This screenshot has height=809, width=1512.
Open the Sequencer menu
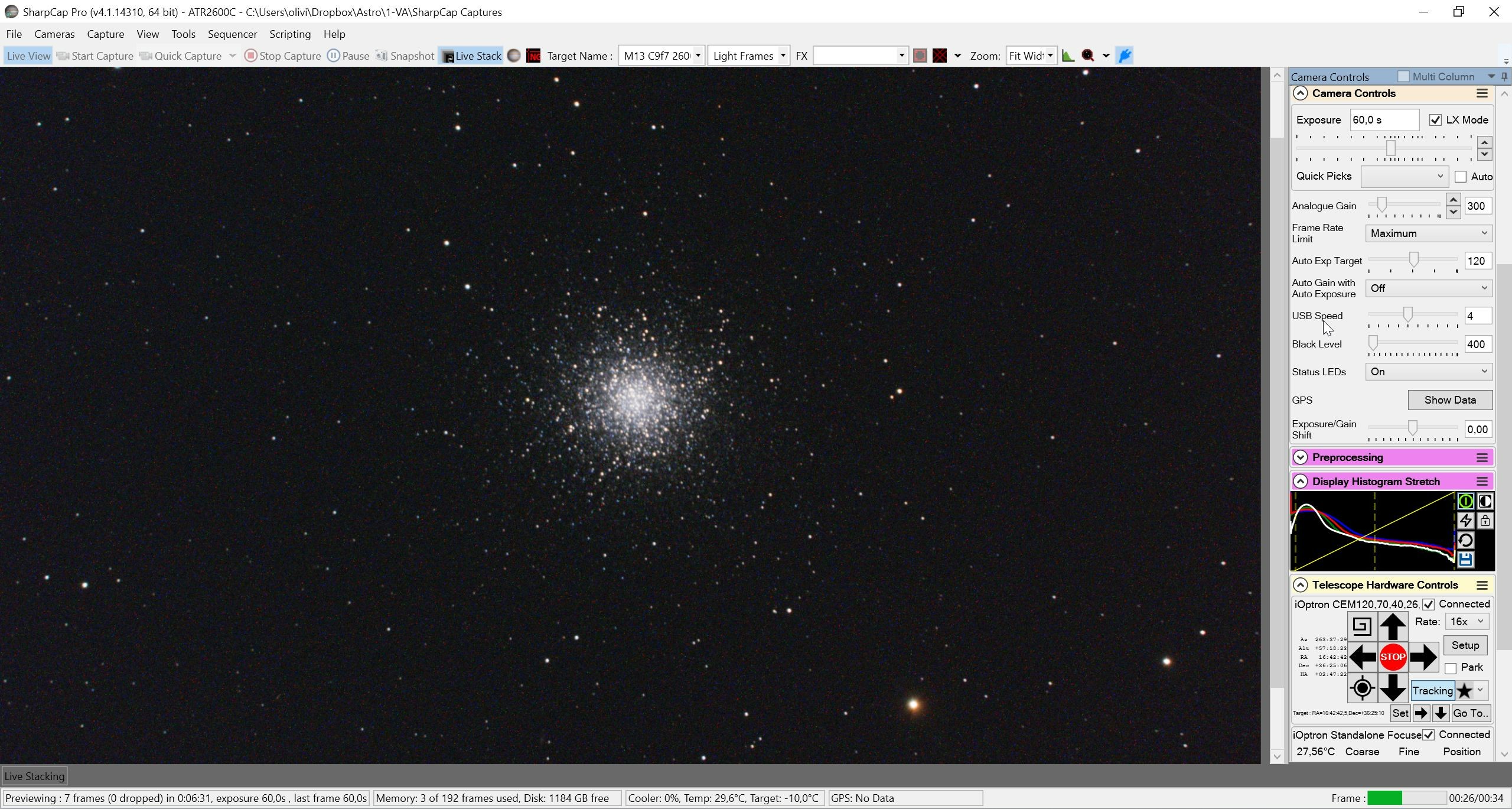pos(232,34)
